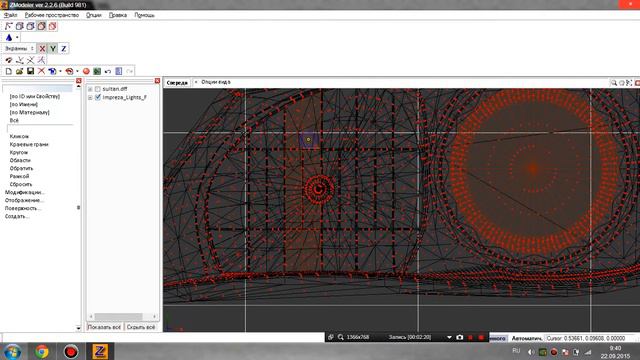Viewport: 640px width, 360px height.
Task: Untick the Impreza_Lights_F checkbox
Action: coord(98,97)
